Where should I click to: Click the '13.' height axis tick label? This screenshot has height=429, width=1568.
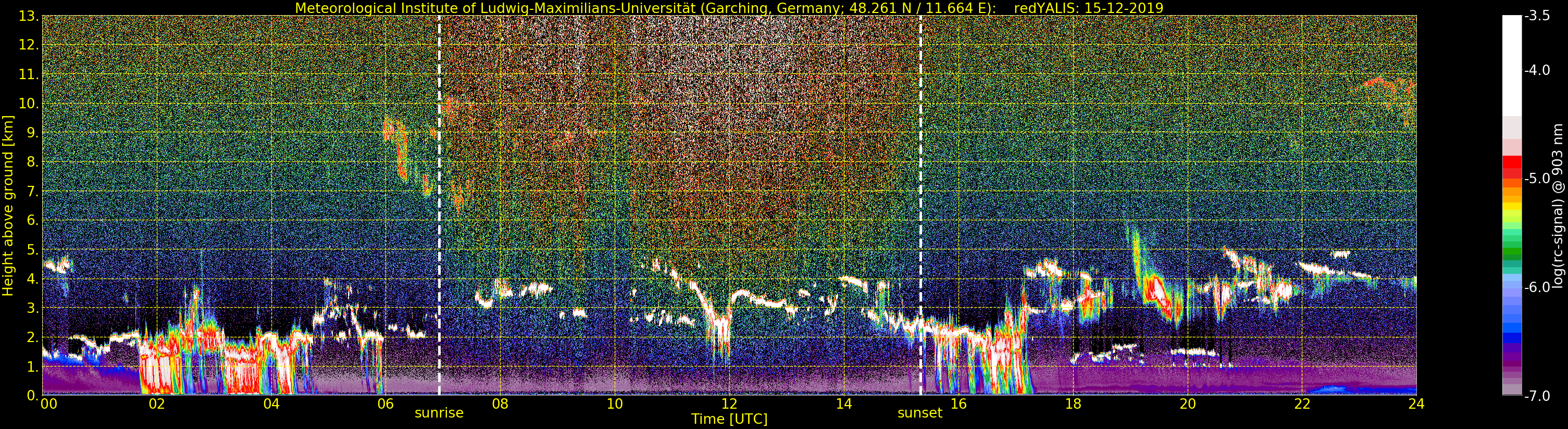pos(29,16)
